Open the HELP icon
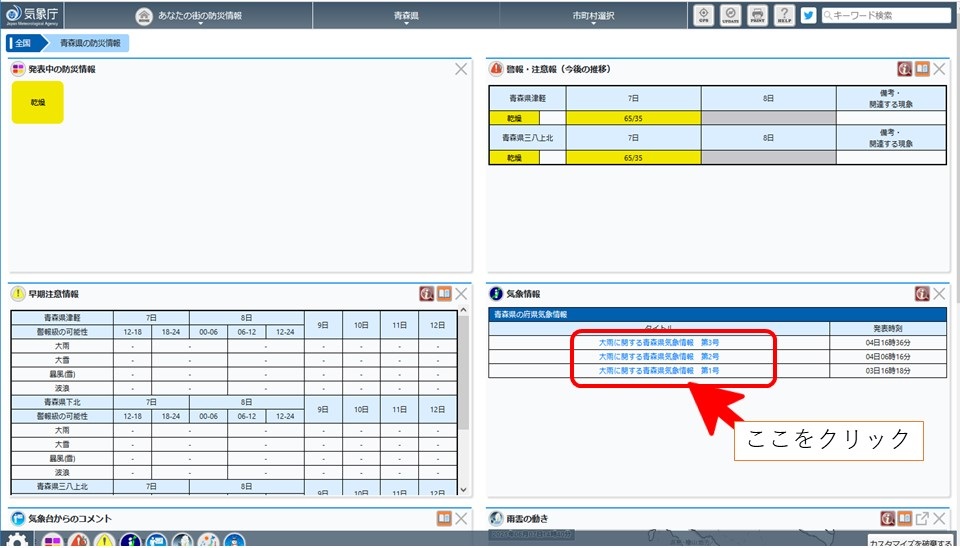Screen dimensions: 960x548 pos(783,15)
